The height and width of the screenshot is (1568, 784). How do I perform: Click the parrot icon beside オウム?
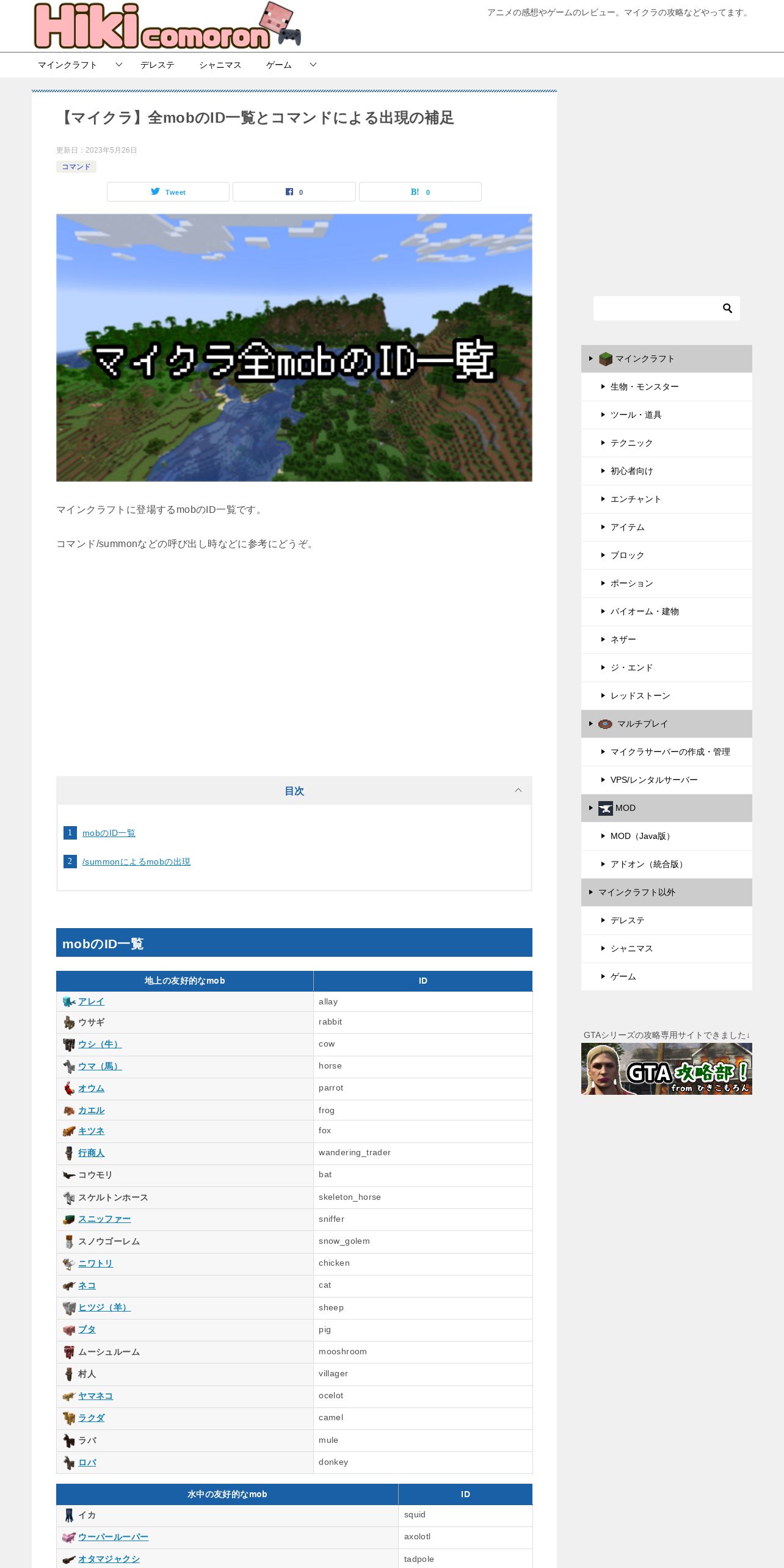pos(69,1089)
